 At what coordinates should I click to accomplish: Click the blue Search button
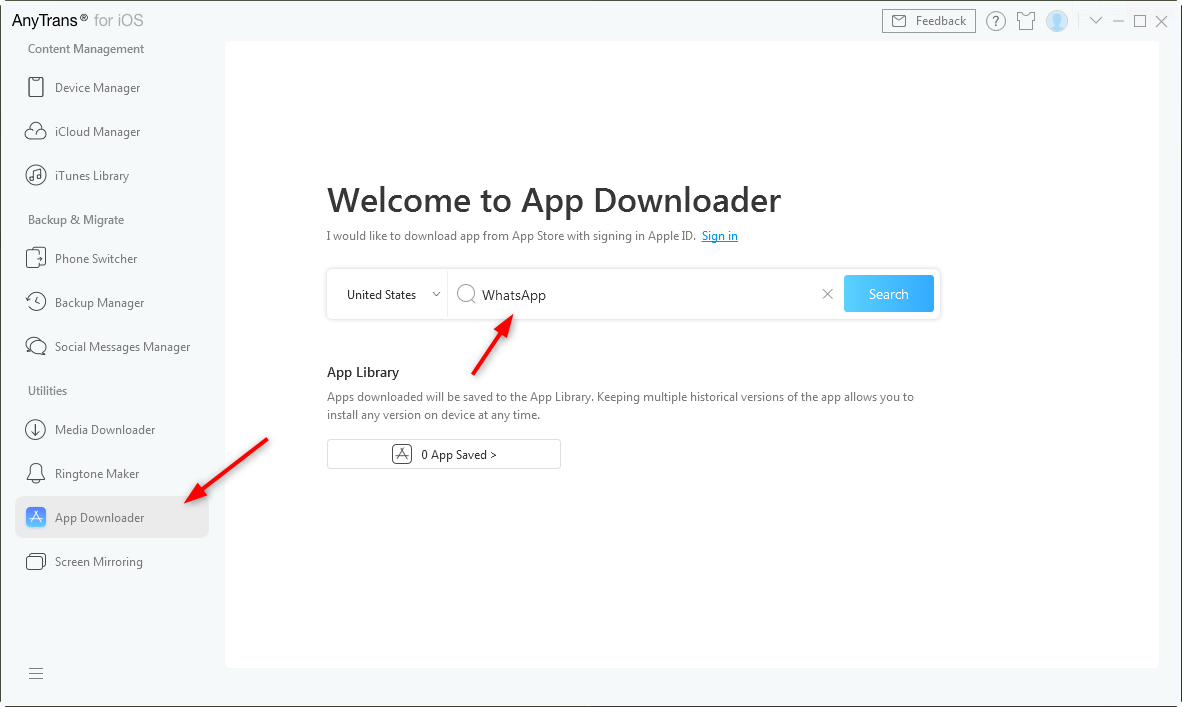tap(889, 294)
